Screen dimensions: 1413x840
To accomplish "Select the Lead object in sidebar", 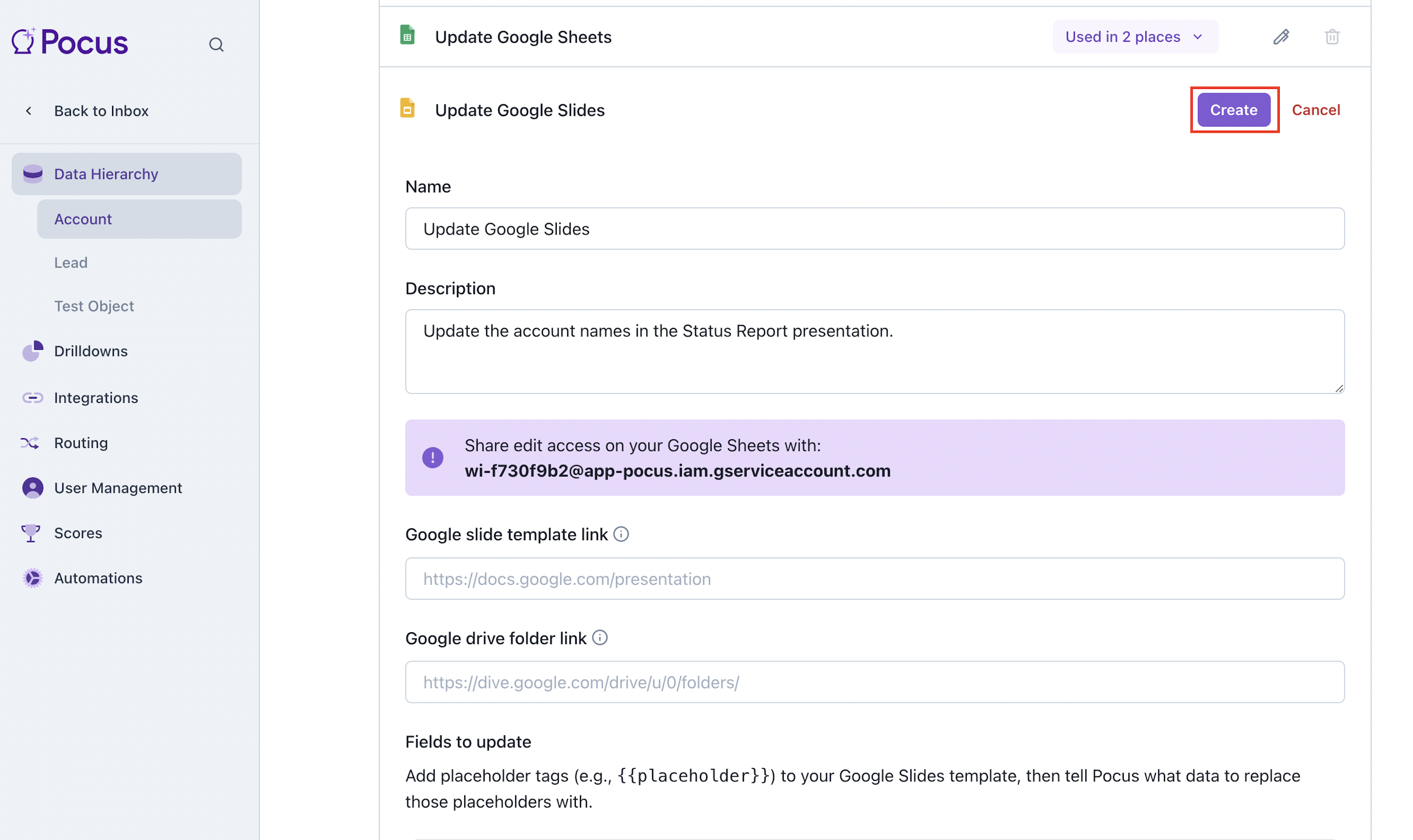I will click(71, 263).
